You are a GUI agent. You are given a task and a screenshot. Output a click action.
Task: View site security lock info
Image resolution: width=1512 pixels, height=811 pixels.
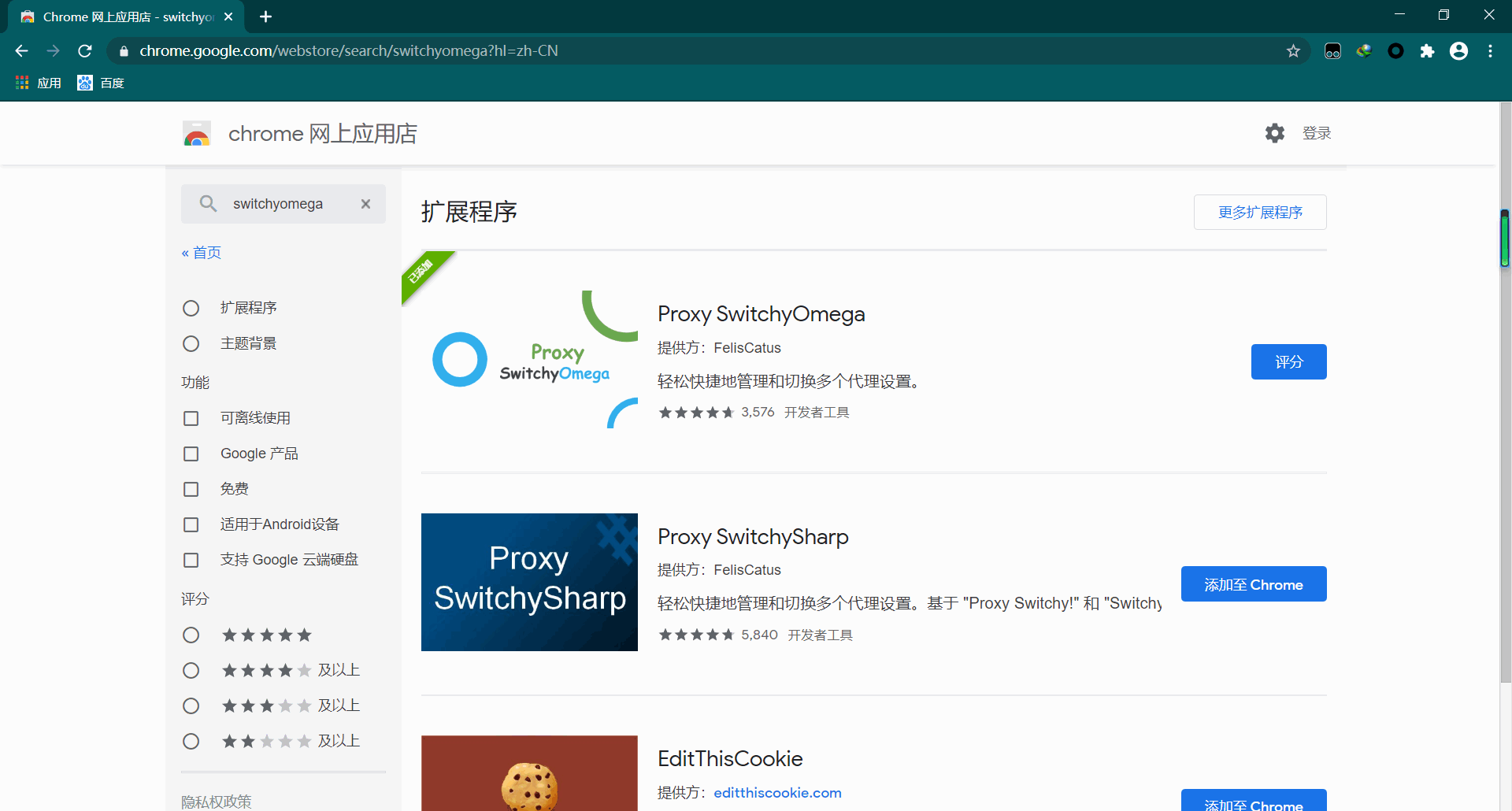[x=124, y=51]
